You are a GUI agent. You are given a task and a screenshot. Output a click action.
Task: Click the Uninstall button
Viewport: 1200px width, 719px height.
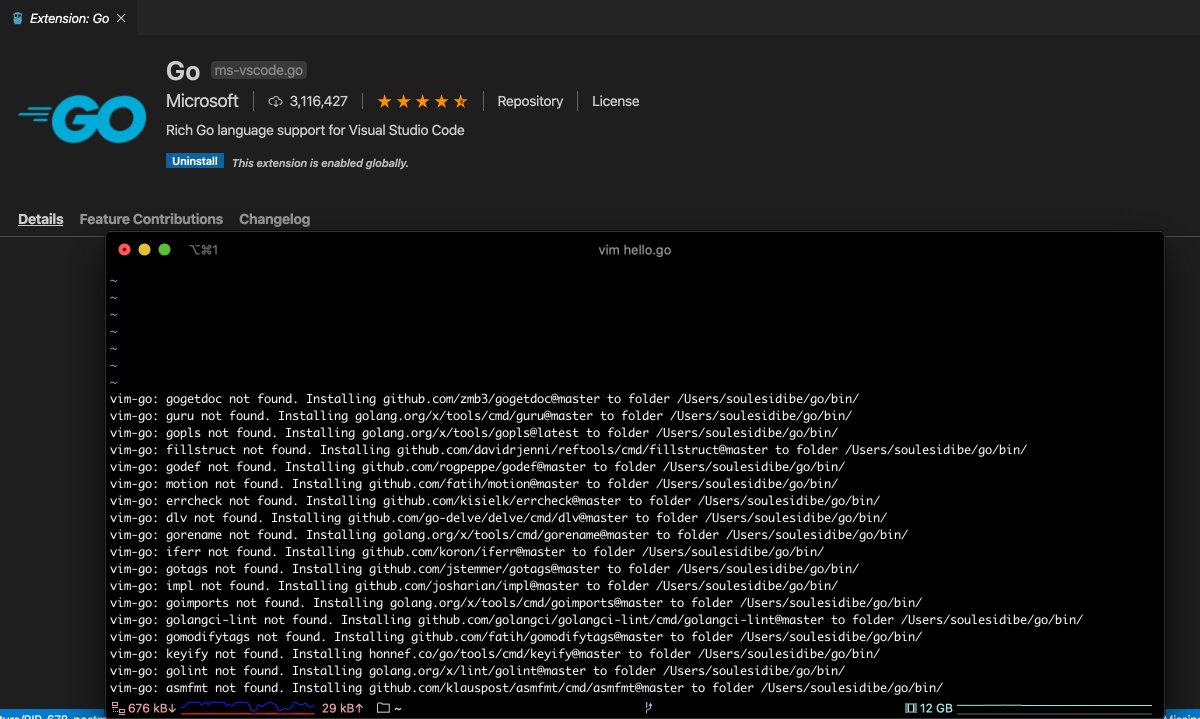[x=194, y=160]
